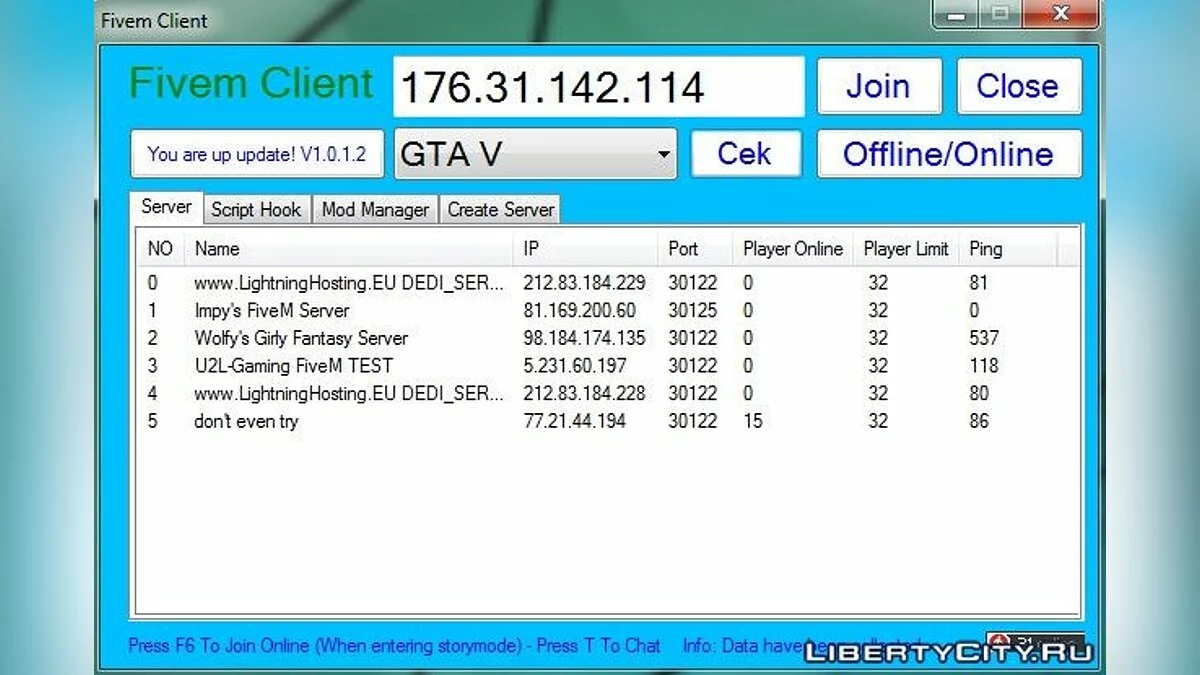Click IP 98.184.174.135 cell
Image resolution: width=1200 pixels, height=675 pixels.
[x=584, y=338]
